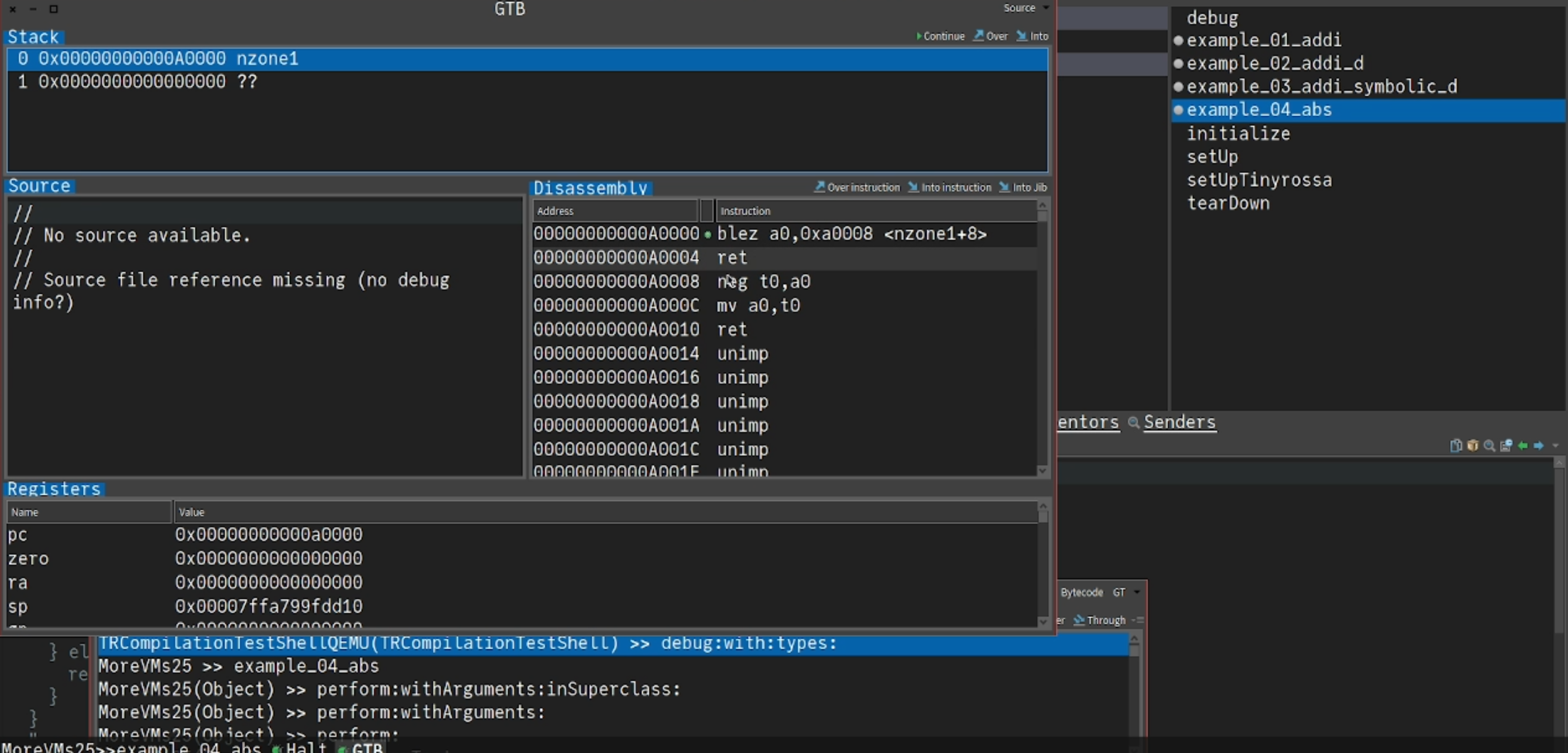Select initialize in the method list
The width and height of the screenshot is (1568, 753).
1368,134
